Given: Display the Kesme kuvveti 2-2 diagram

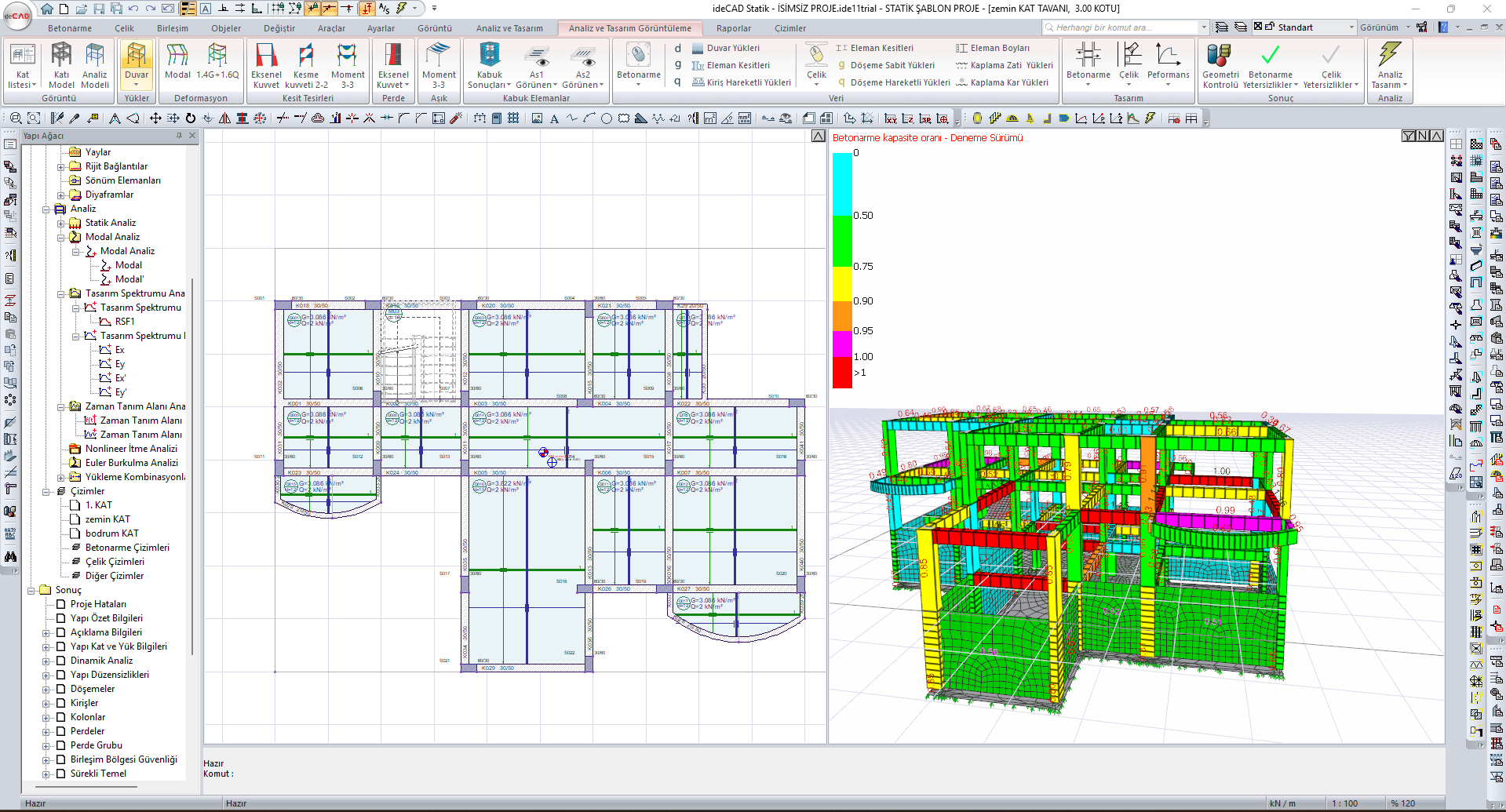Looking at the screenshot, I should [x=306, y=66].
